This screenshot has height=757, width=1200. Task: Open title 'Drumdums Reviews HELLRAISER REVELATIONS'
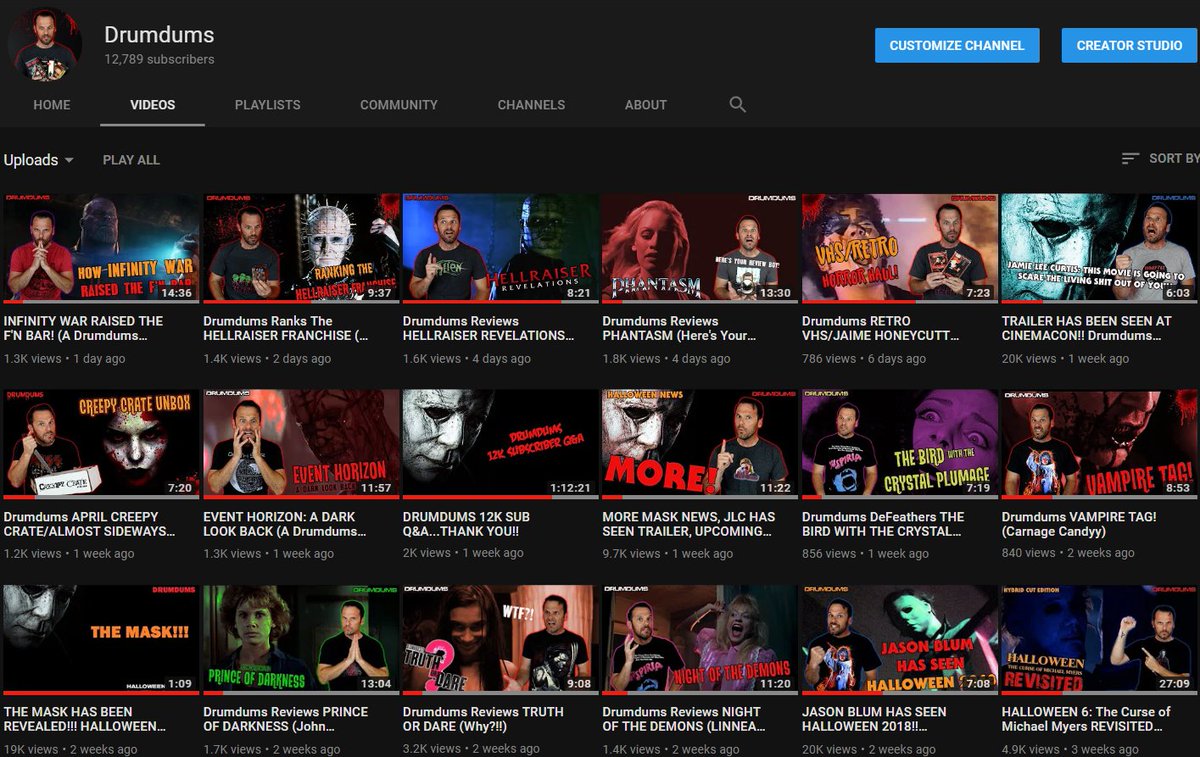489,328
